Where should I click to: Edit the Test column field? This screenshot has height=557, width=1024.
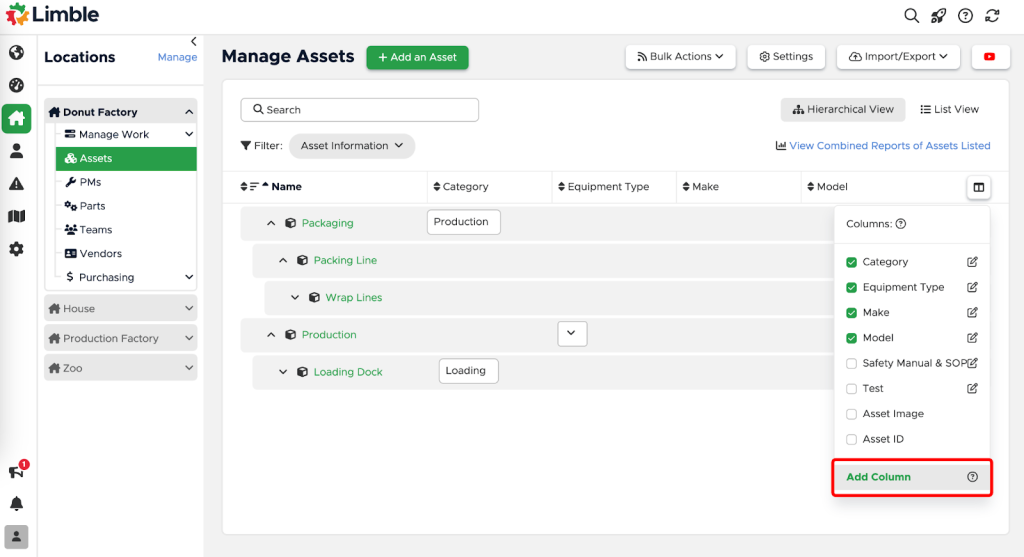972,389
